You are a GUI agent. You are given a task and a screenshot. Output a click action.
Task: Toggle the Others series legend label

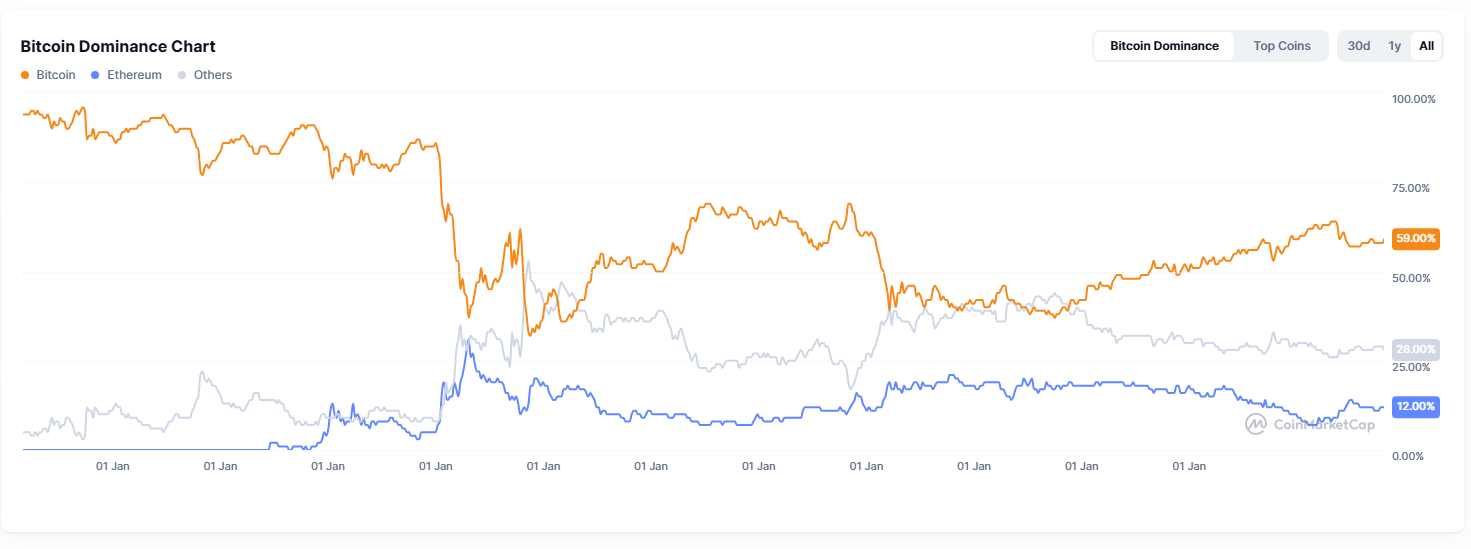click(x=213, y=75)
